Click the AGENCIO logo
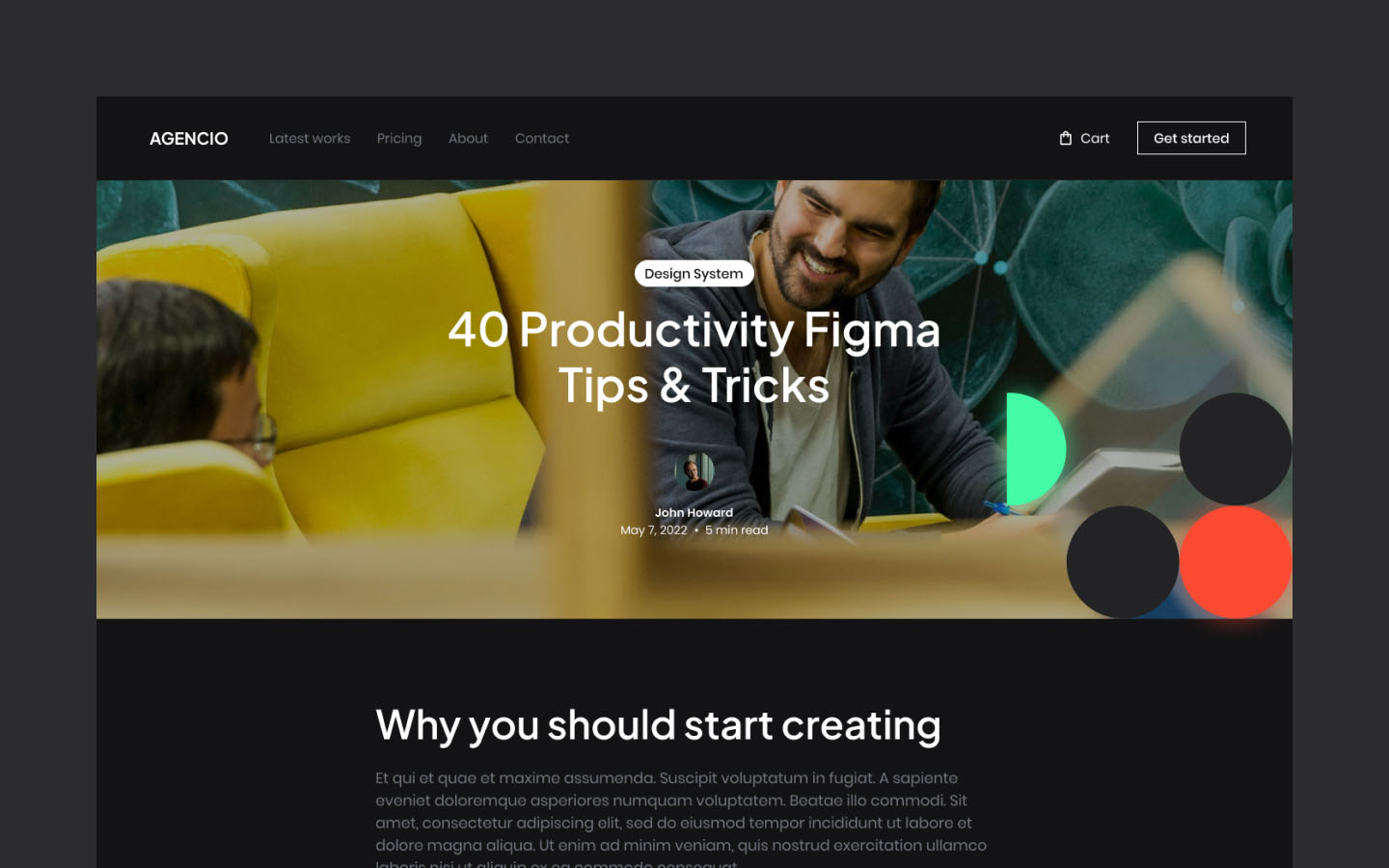This screenshot has height=868, width=1389. (x=189, y=138)
